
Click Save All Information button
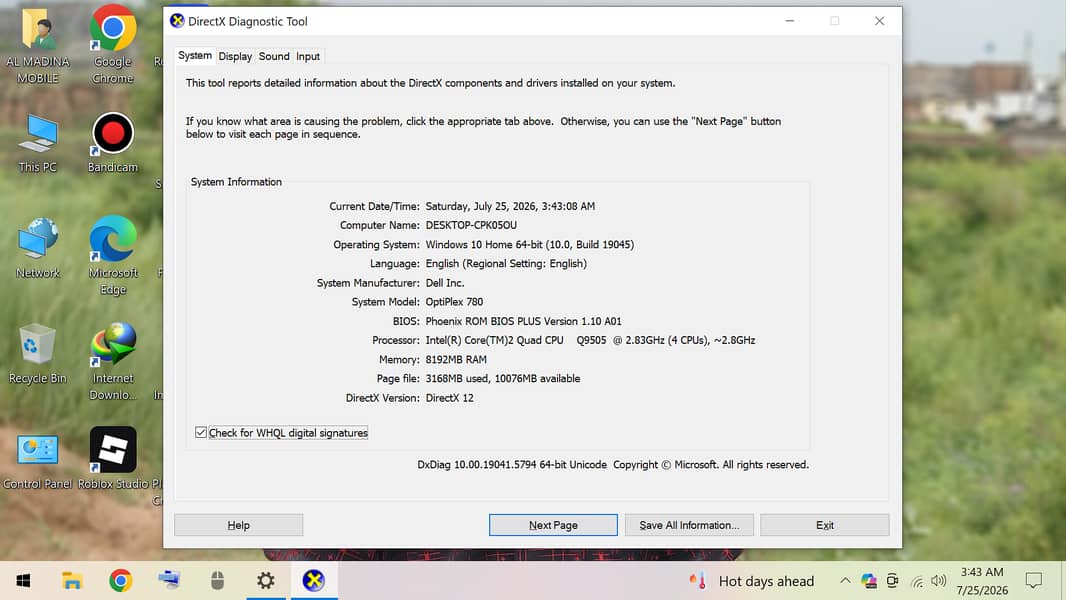(689, 525)
